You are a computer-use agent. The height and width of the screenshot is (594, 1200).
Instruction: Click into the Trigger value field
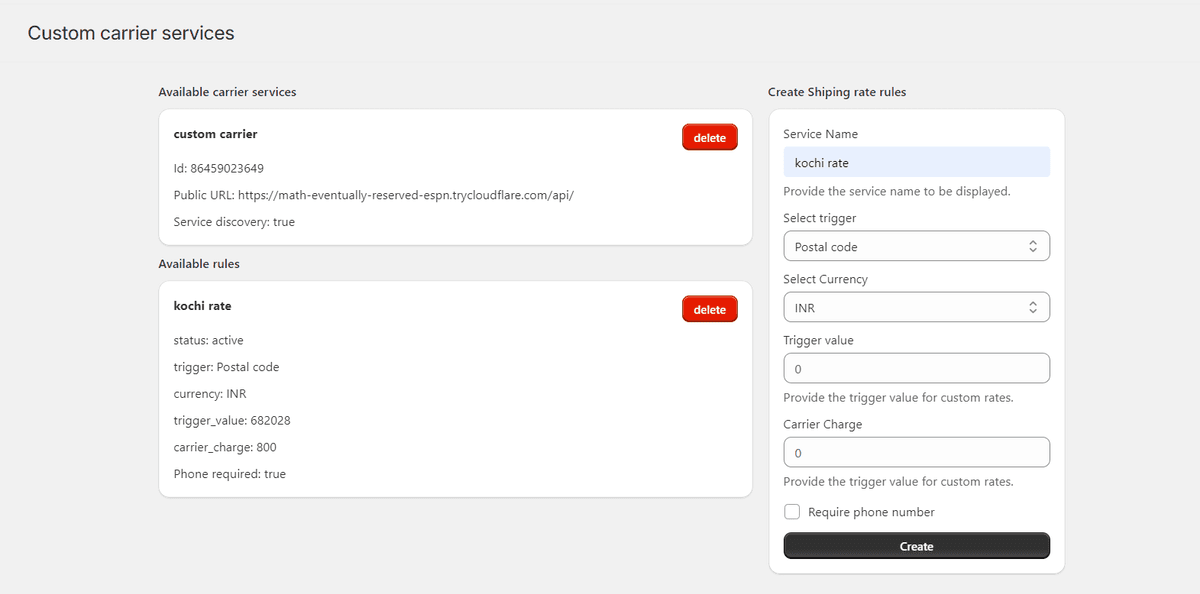click(916, 368)
